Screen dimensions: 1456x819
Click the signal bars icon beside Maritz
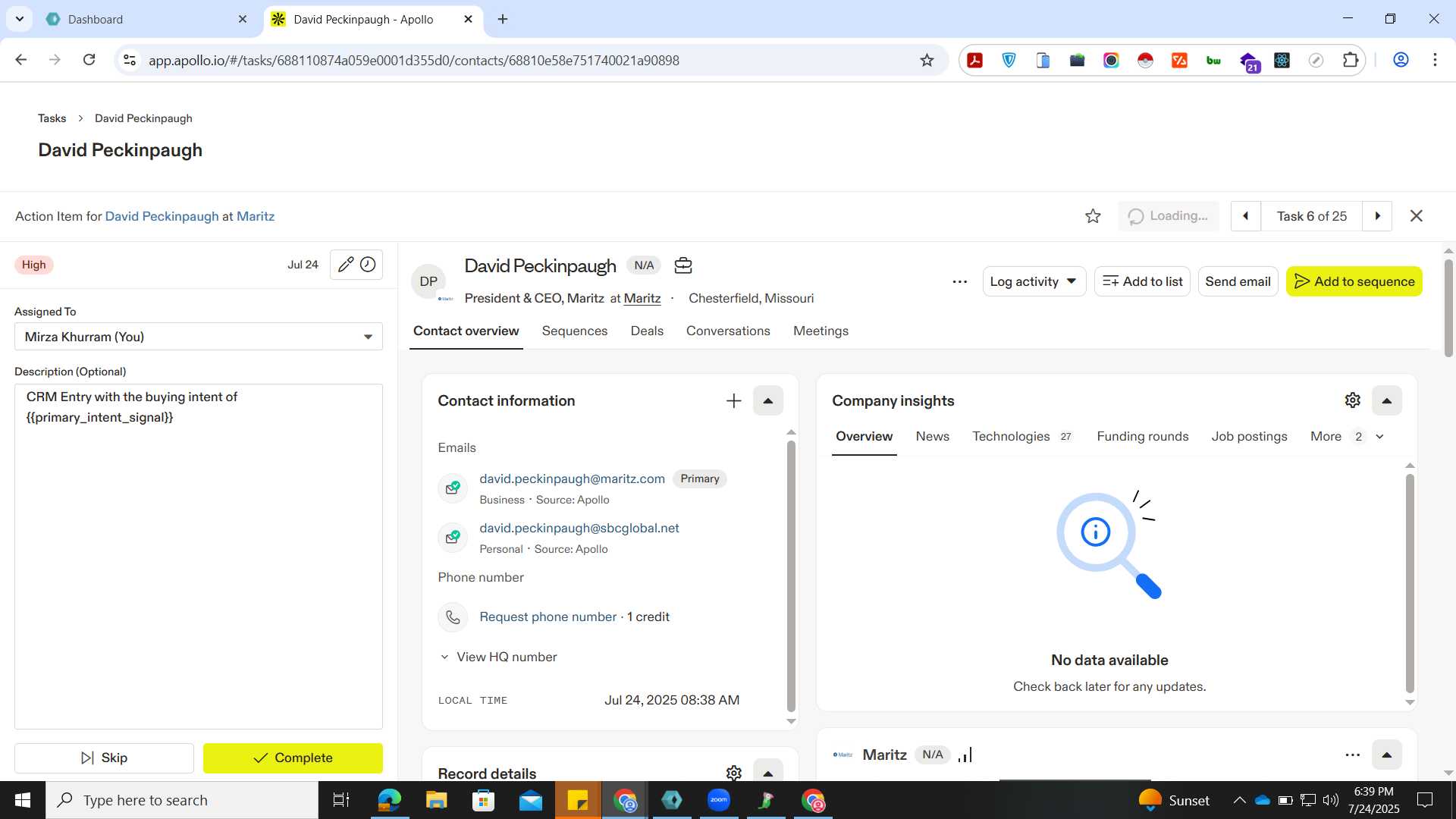pyautogui.click(x=965, y=755)
